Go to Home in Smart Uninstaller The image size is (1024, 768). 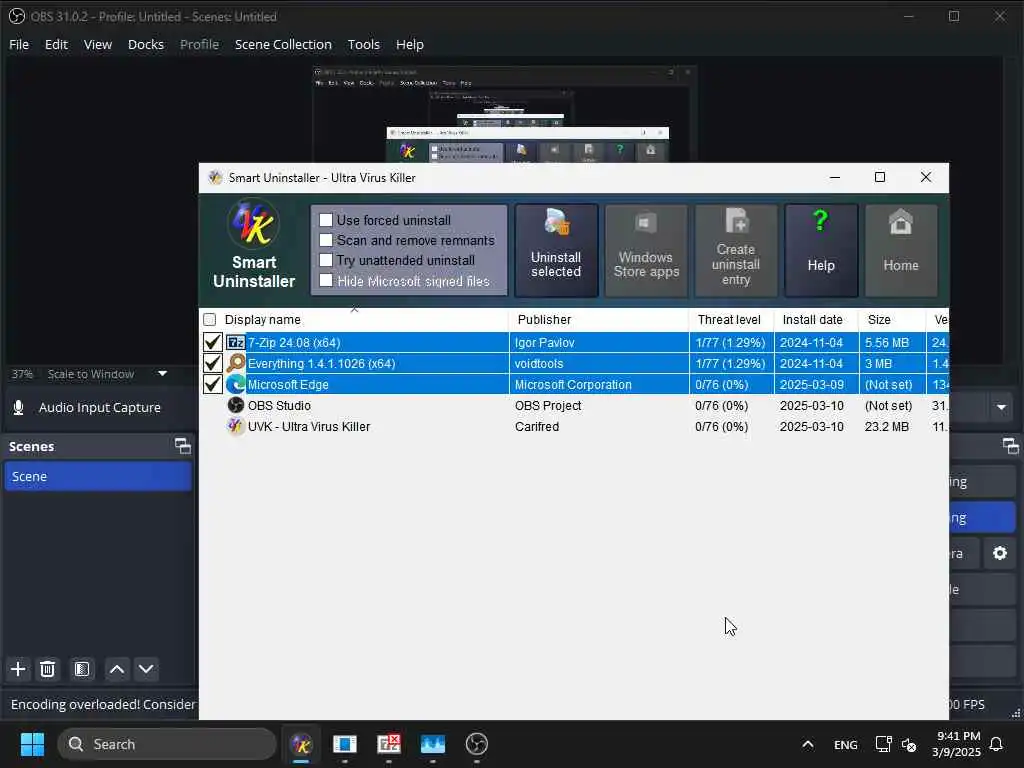pyautogui.click(x=901, y=251)
